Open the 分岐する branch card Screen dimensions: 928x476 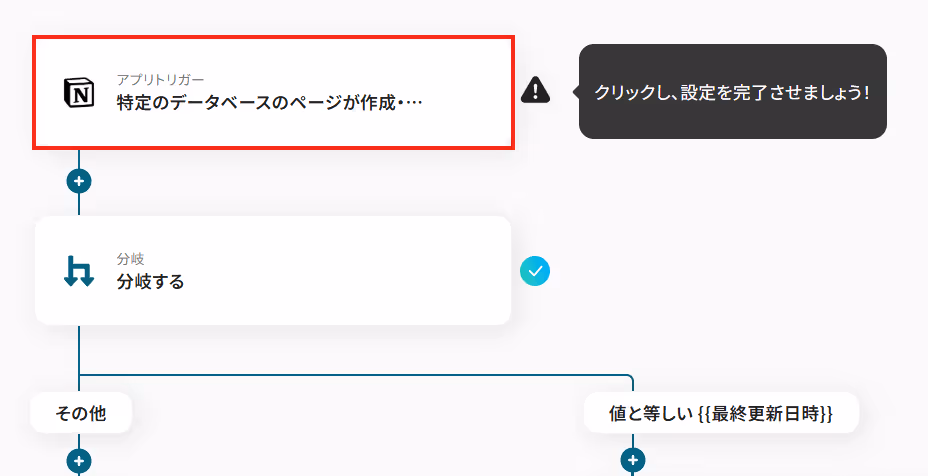click(x=273, y=271)
